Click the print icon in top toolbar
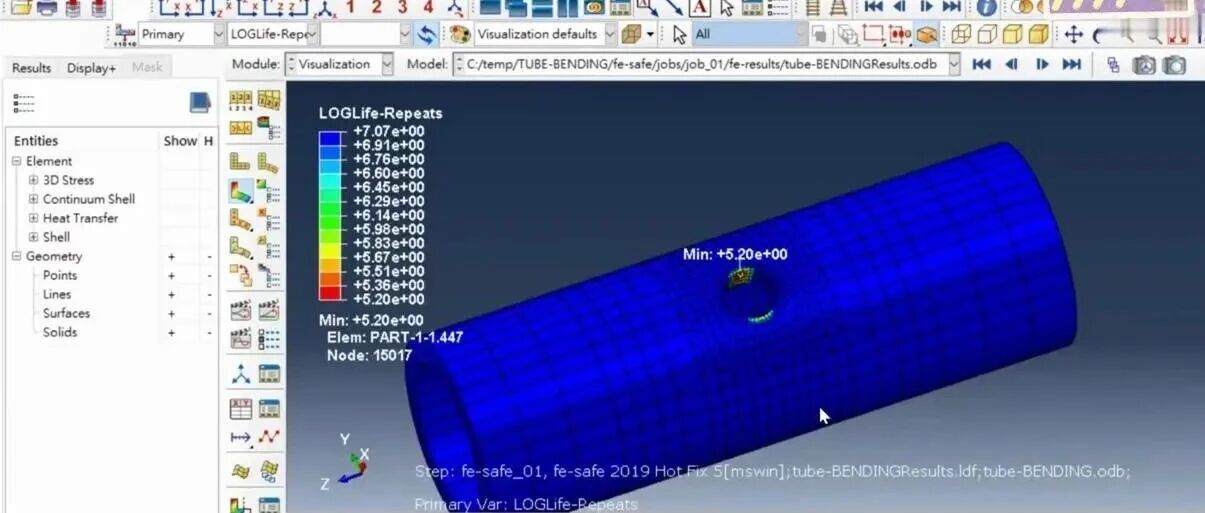 [x=46, y=8]
